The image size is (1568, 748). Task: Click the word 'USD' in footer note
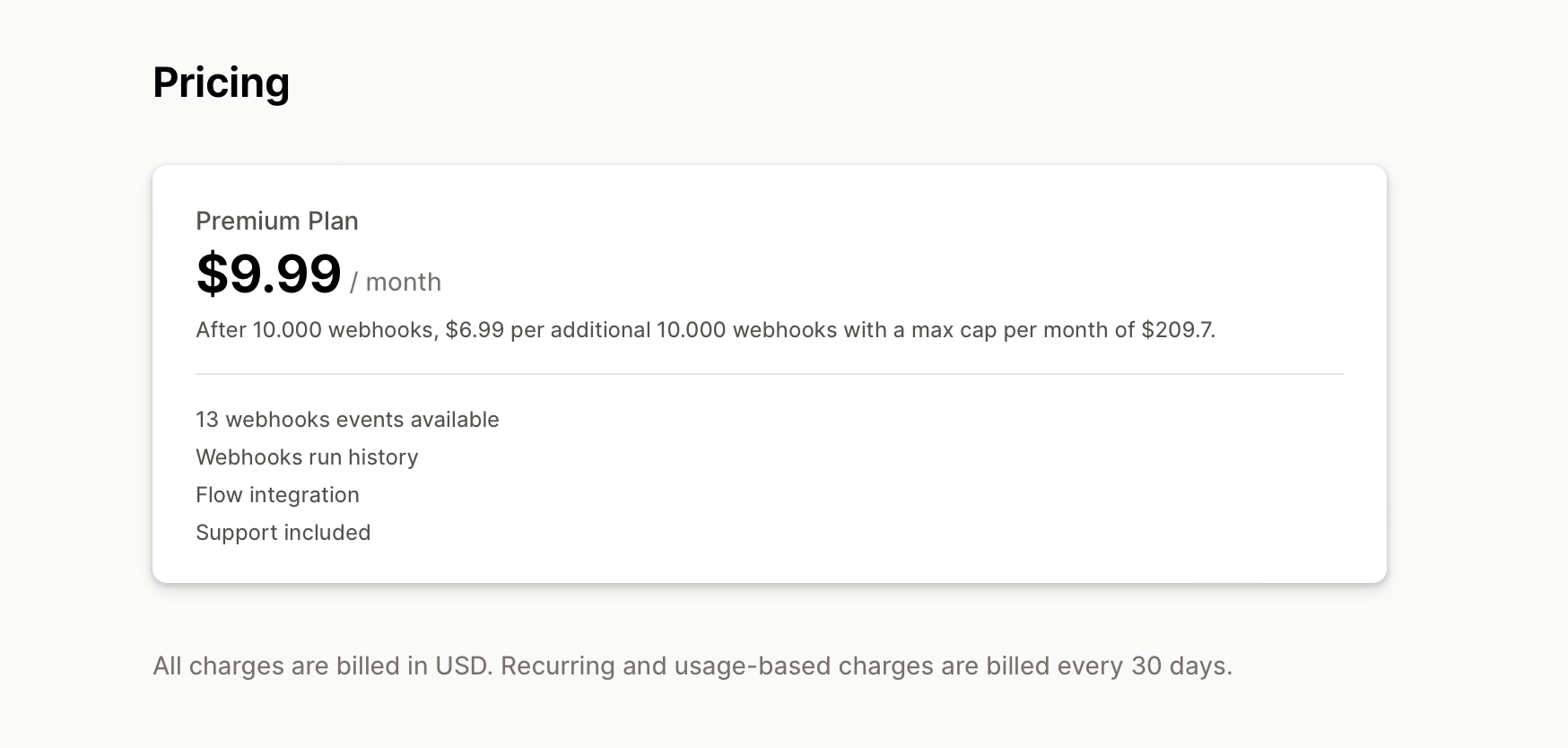coord(462,666)
